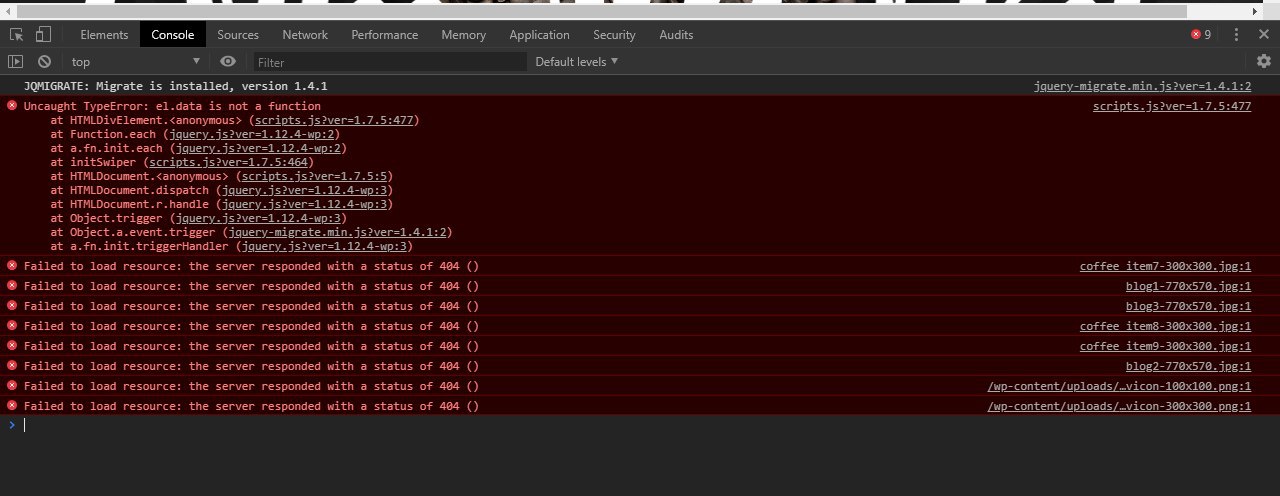Open scripts.js link in HTMLDivElement anonymous line
This screenshot has width=1280, height=496.
click(x=334, y=120)
